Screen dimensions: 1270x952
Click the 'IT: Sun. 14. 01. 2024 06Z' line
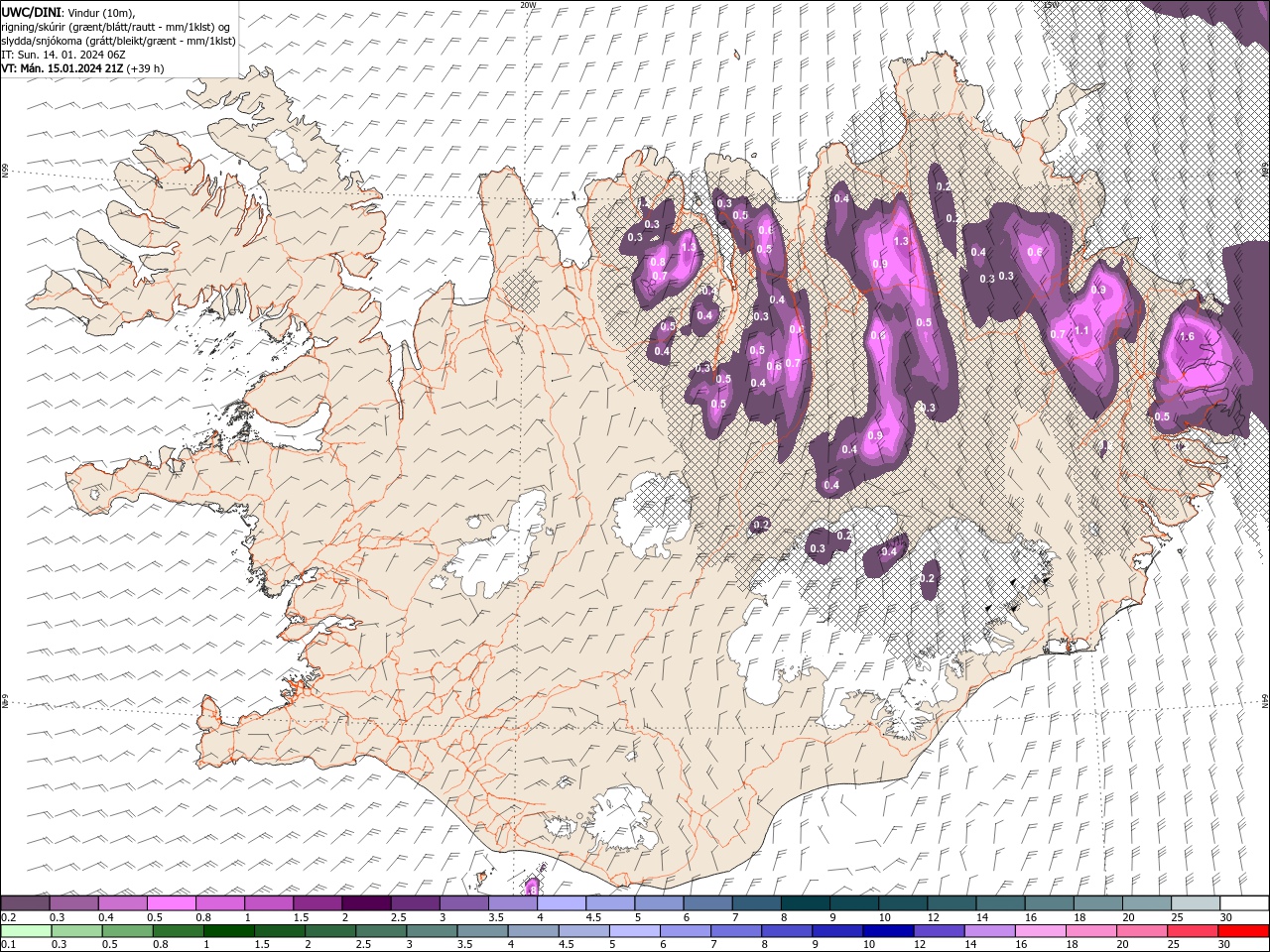tap(63, 55)
